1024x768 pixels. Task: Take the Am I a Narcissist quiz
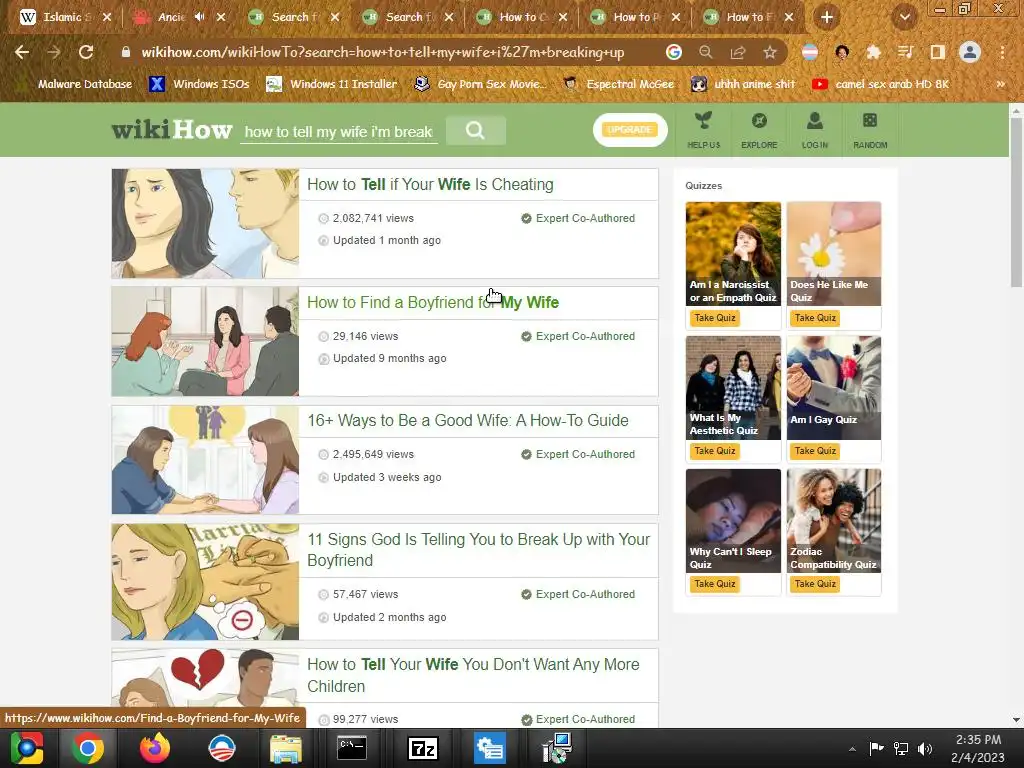tap(714, 318)
